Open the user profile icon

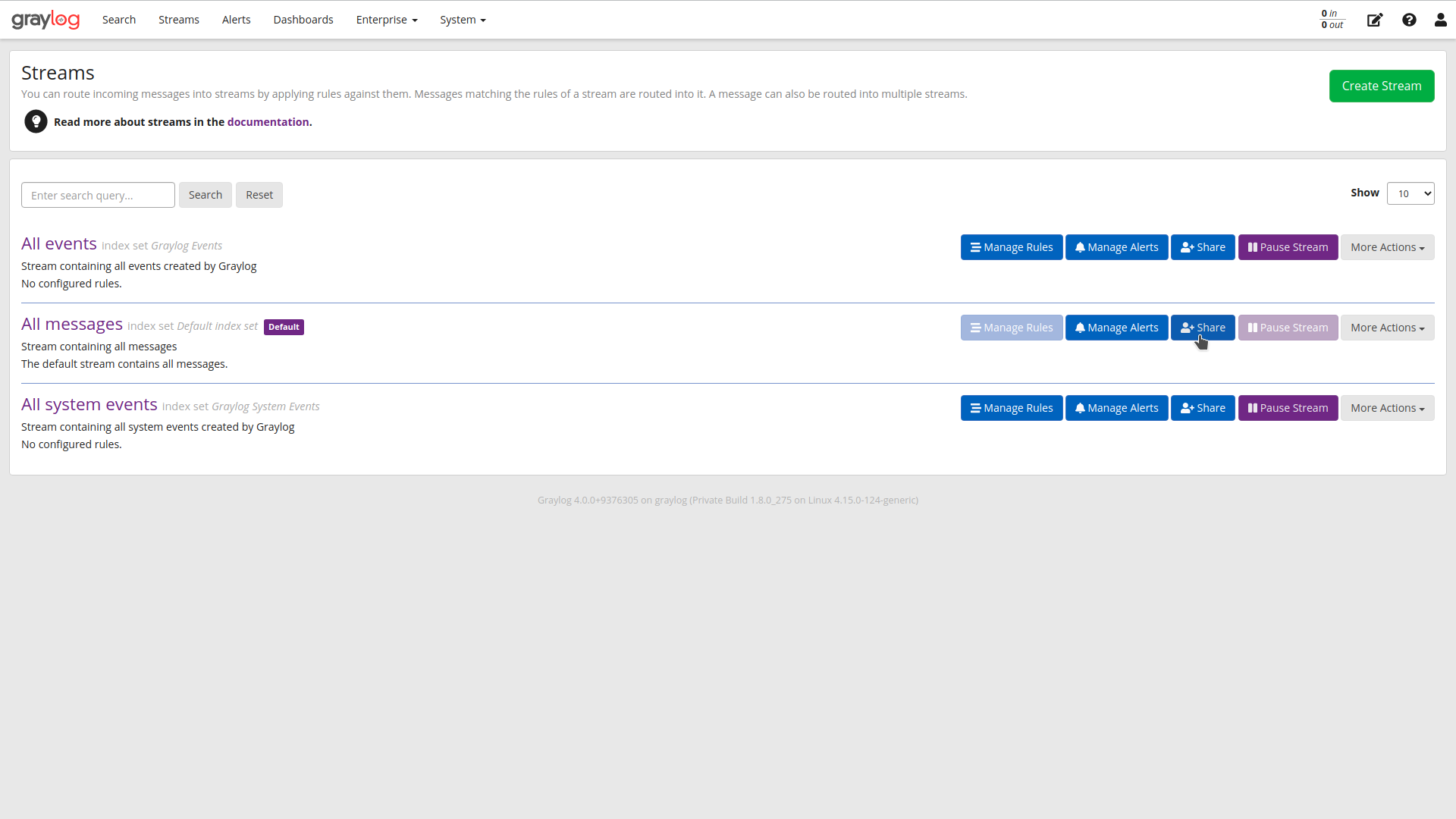pos(1440,20)
